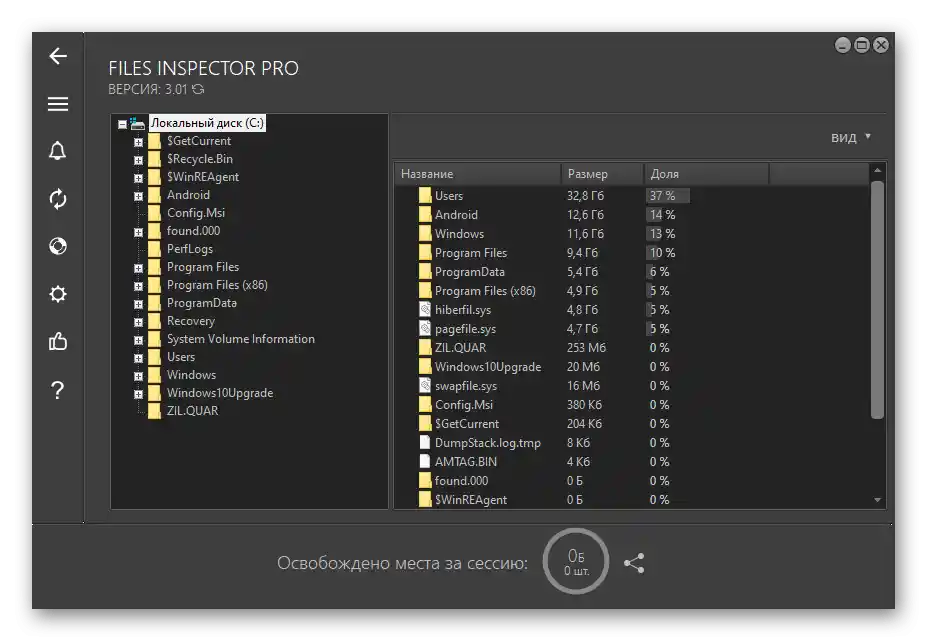Click the share icon in bottom bar

634,563
